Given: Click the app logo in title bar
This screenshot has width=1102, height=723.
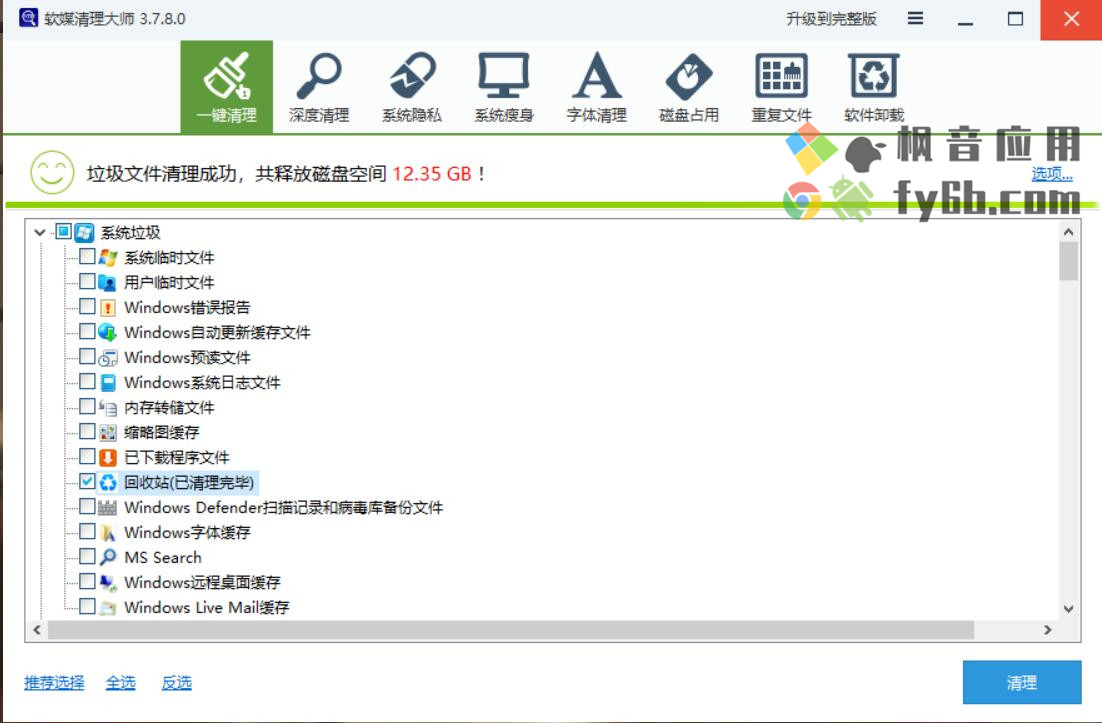Looking at the screenshot, I should point(29,18).
